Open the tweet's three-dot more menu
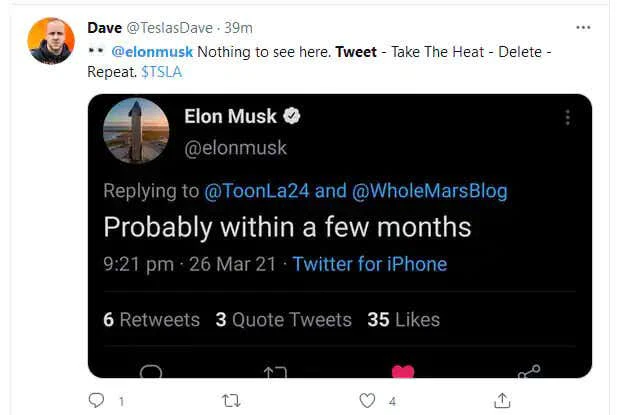 point(583,27)
